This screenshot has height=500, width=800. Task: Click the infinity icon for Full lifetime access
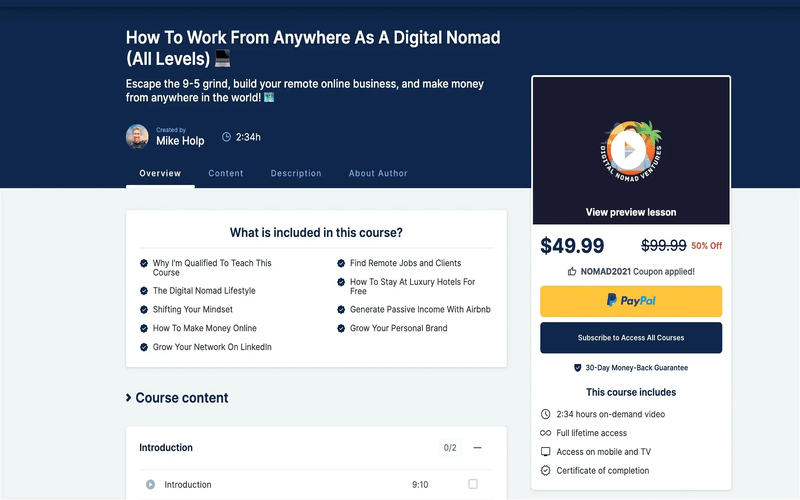pos(545,433)
